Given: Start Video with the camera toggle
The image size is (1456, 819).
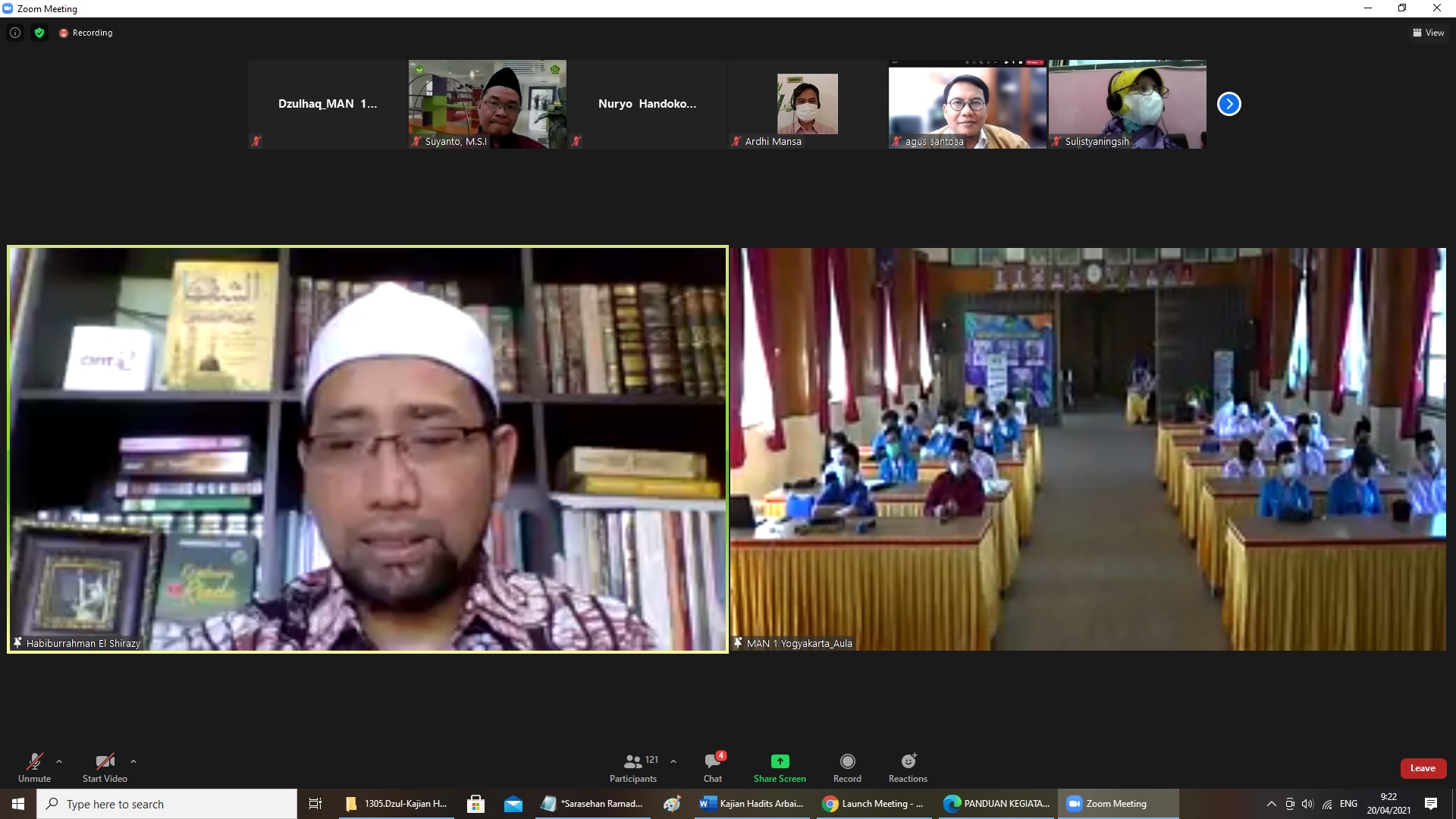Looking at the screenshot, I should [x=105, y=767].
